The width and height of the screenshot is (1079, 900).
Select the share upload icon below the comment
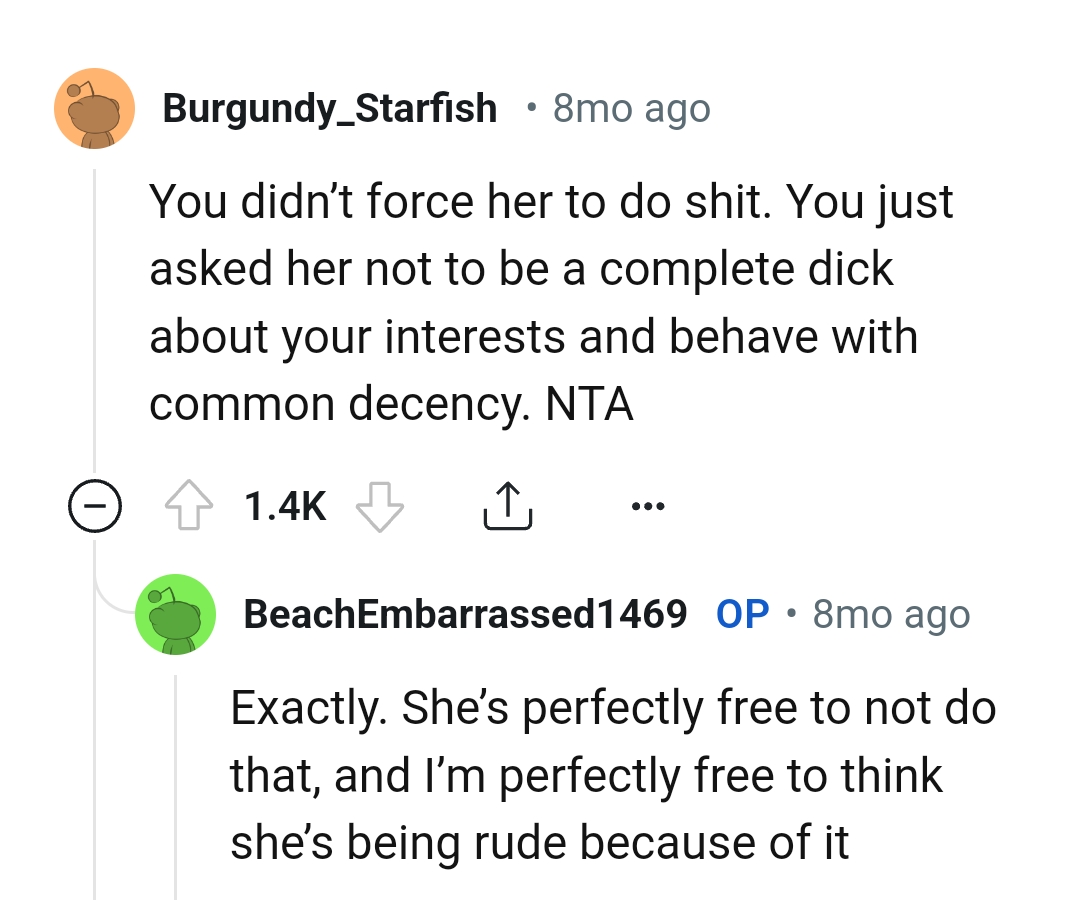508,505
